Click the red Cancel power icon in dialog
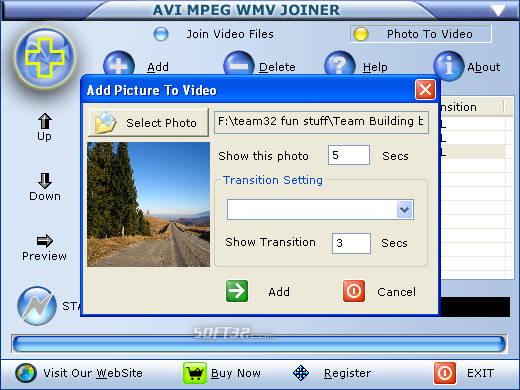This screenshot has width=520, height=390. 354,291
